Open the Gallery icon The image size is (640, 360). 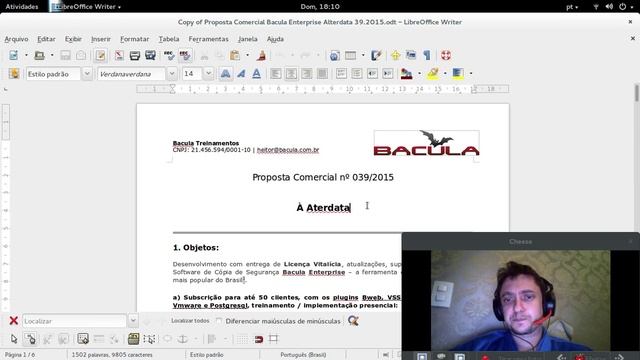[411, 55]
